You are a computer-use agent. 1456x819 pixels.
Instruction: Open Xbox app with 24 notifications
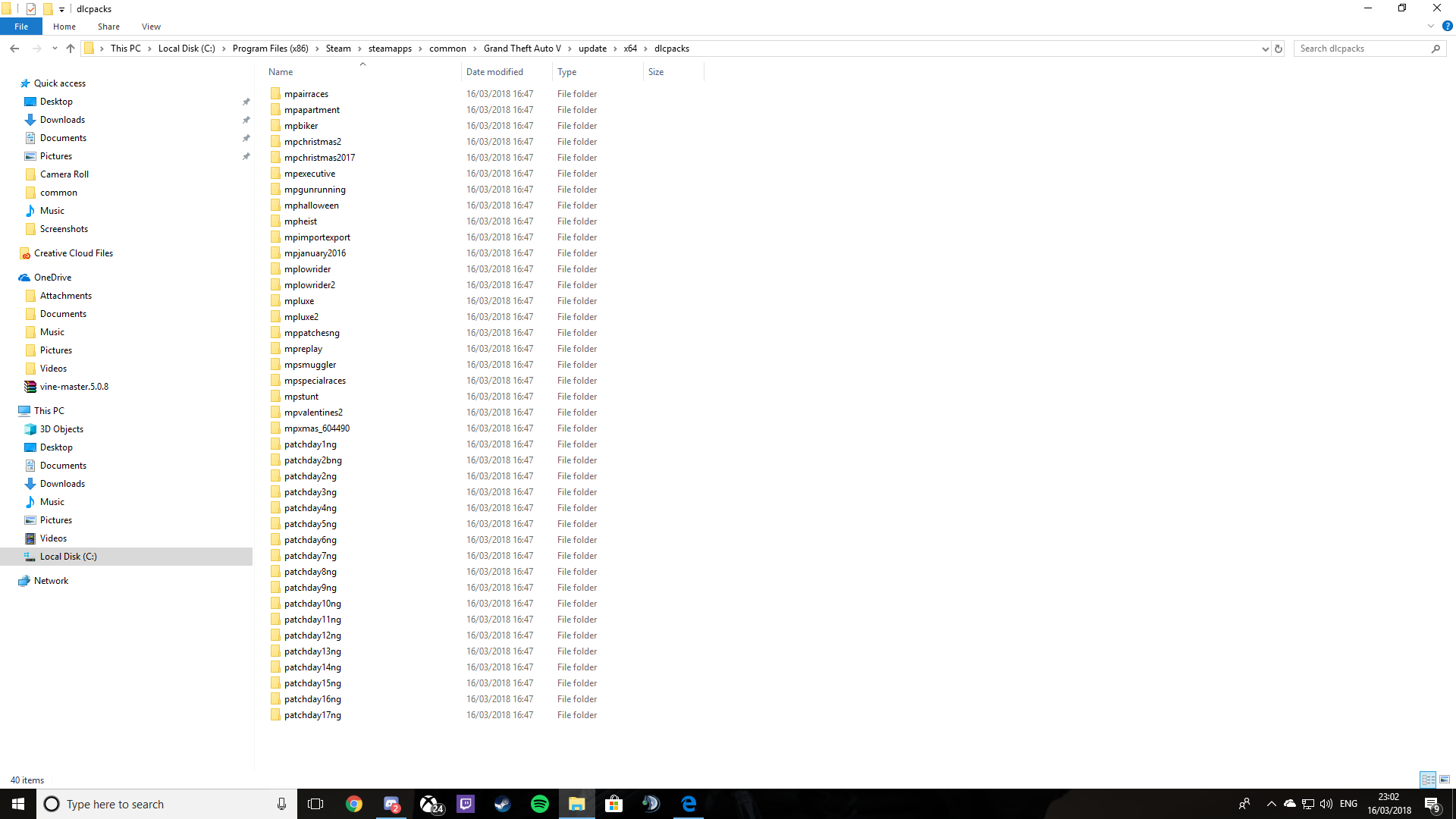tap(428, 804)
